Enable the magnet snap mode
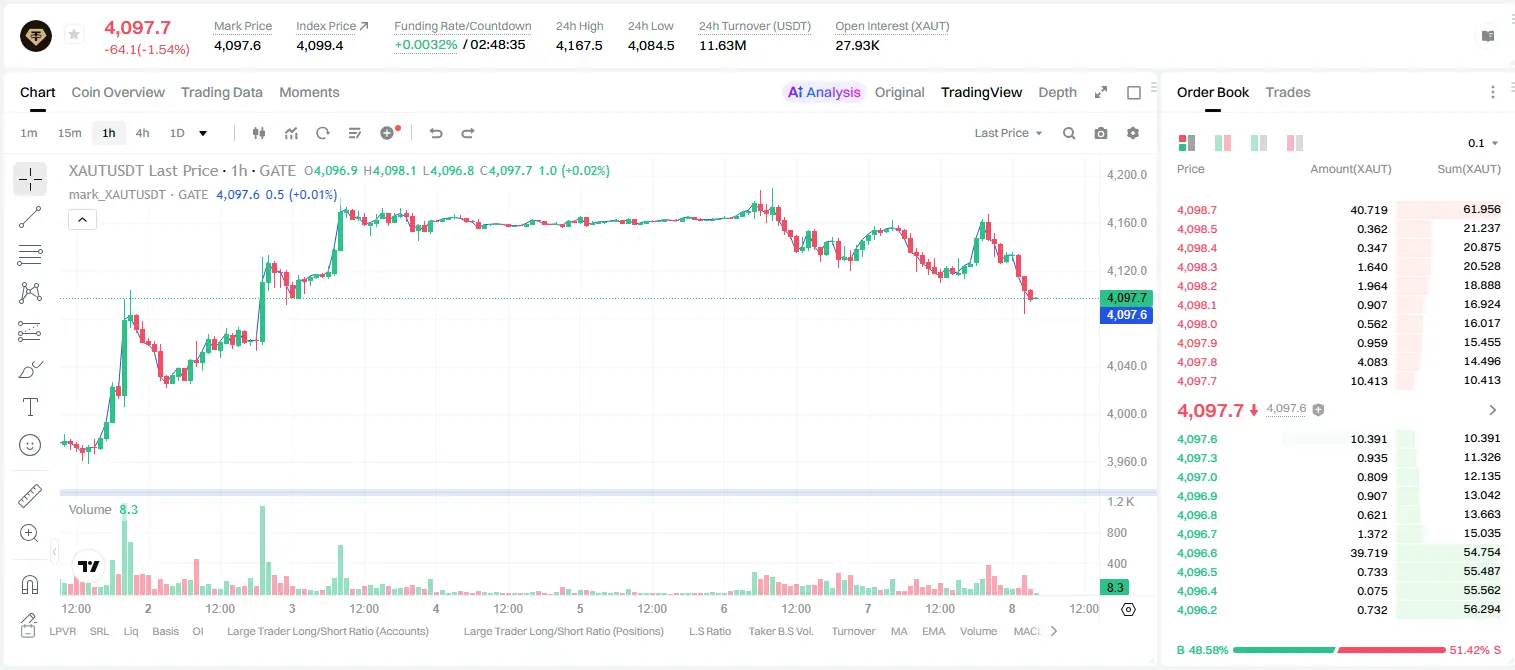The image size is (1515, 670). (x=30, y=585)
